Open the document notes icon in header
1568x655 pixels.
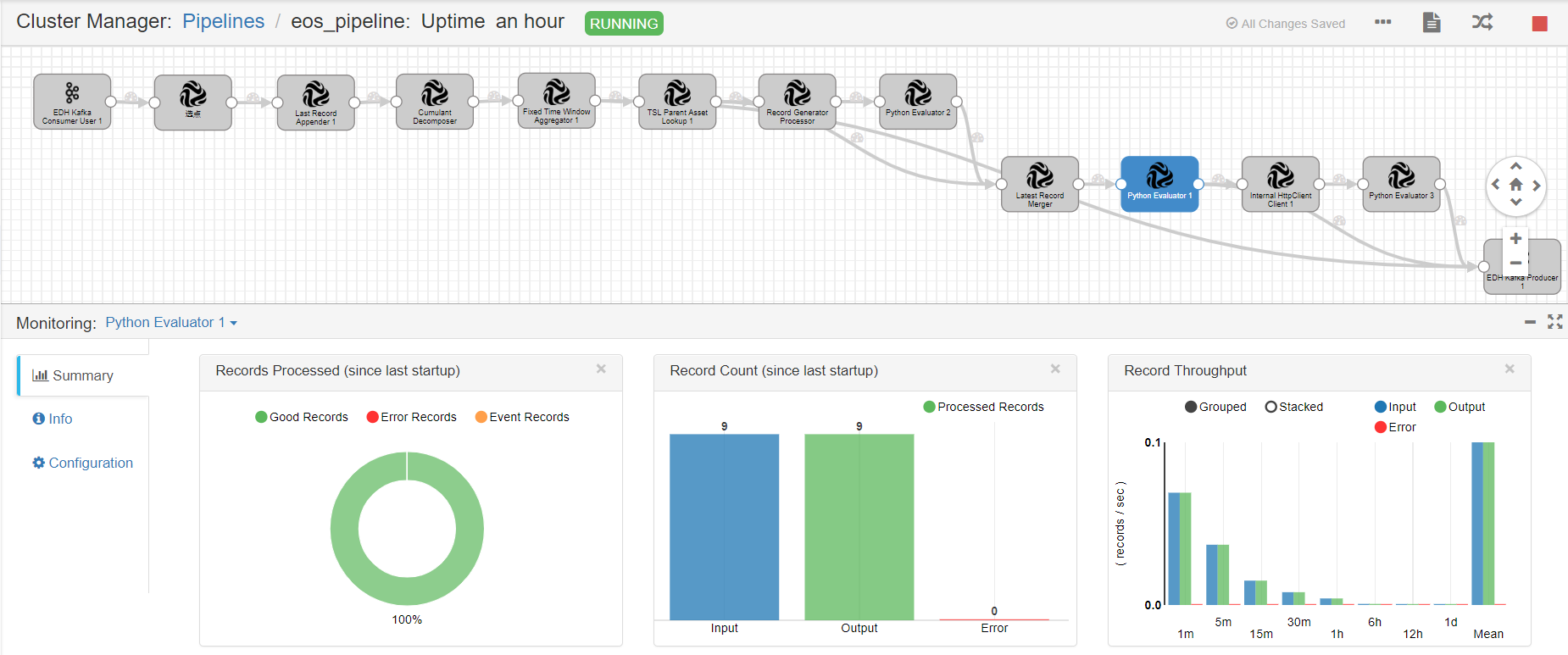[1432, 23]
